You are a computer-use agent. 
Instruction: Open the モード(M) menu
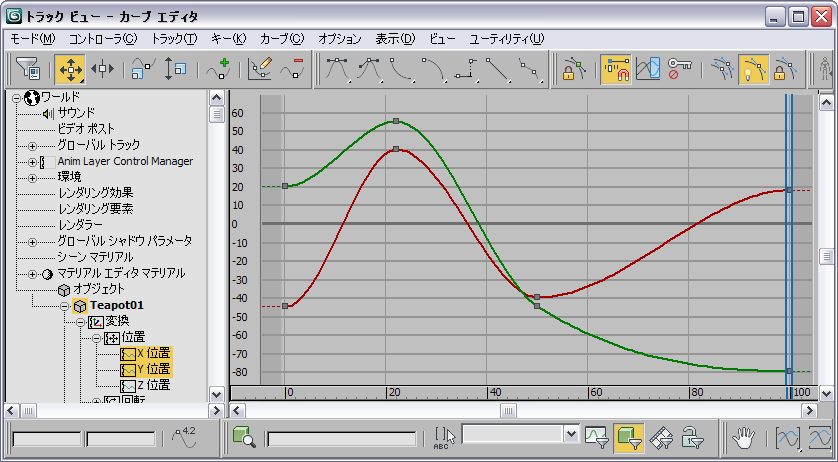click(x=33, y=39)
